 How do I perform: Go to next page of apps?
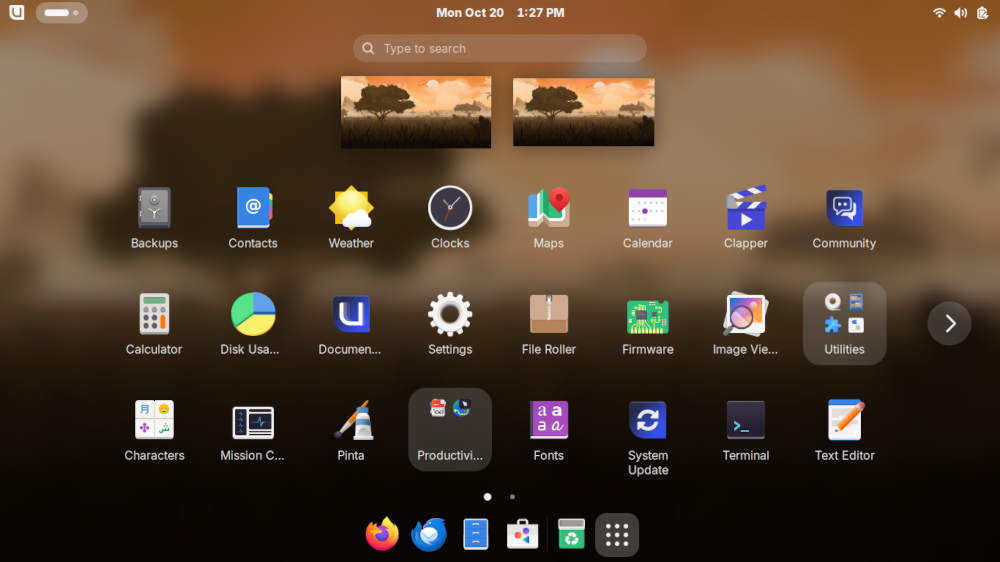pos(949,323)
